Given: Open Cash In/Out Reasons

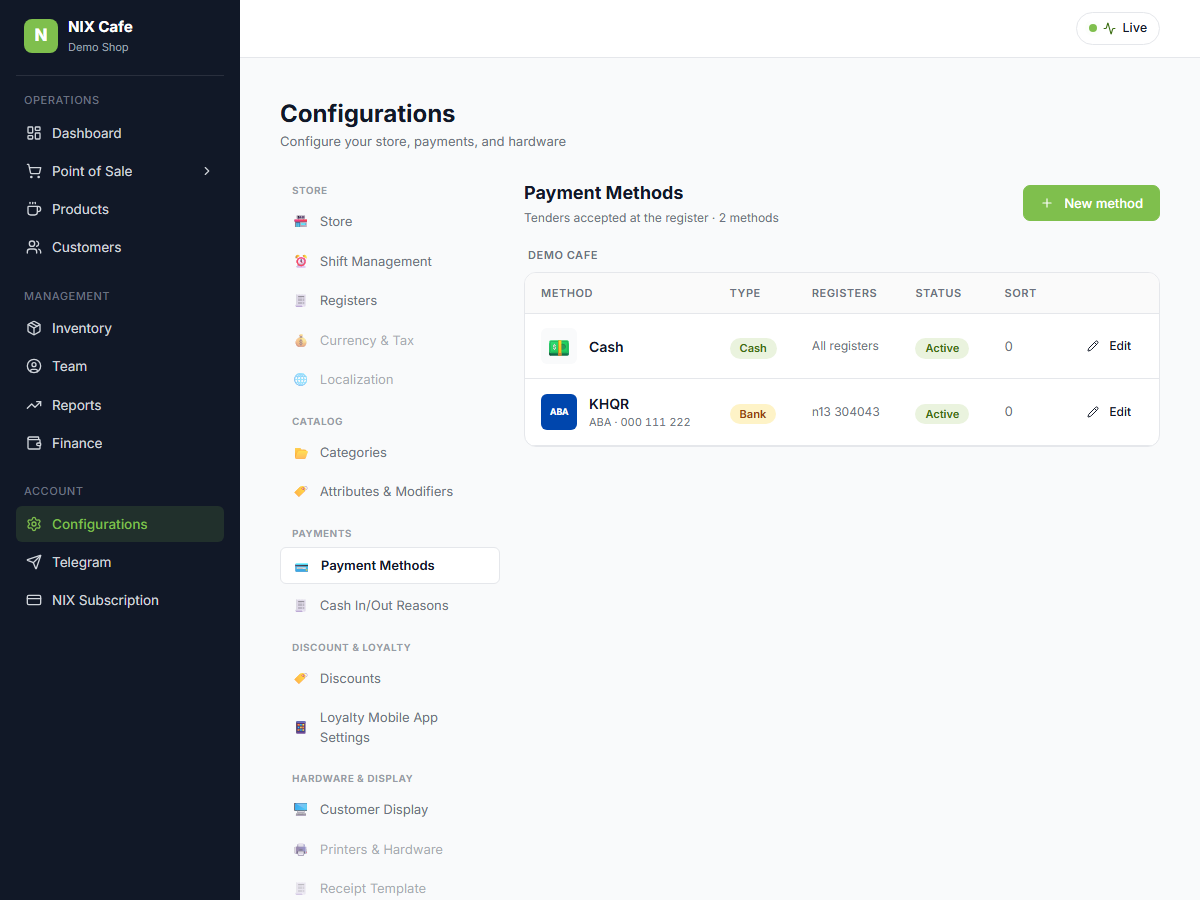Looking at the screenshot, I should click(x=390, y=605).
